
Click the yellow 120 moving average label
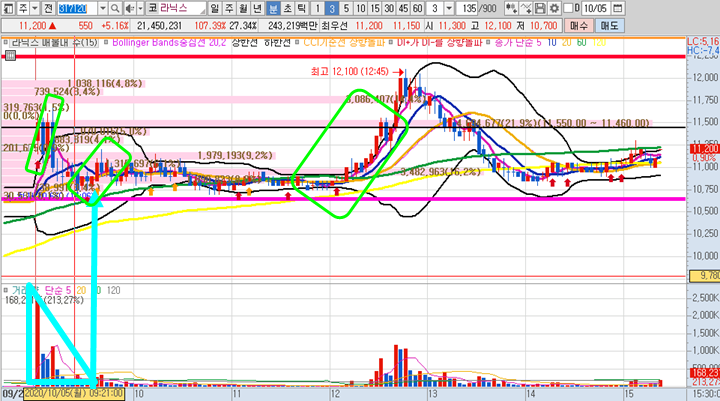click(x=599, y=42)
